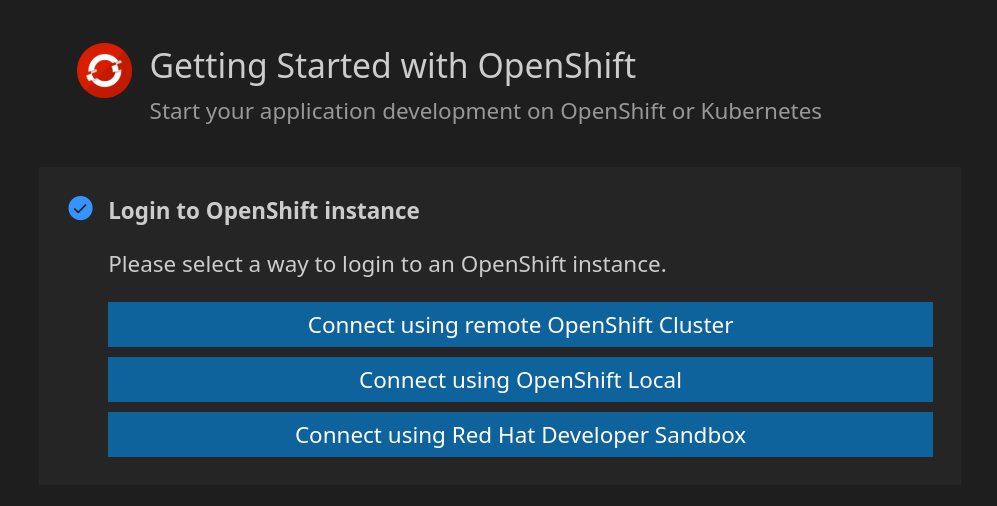Start login via the top blue button

click(520, 325)
